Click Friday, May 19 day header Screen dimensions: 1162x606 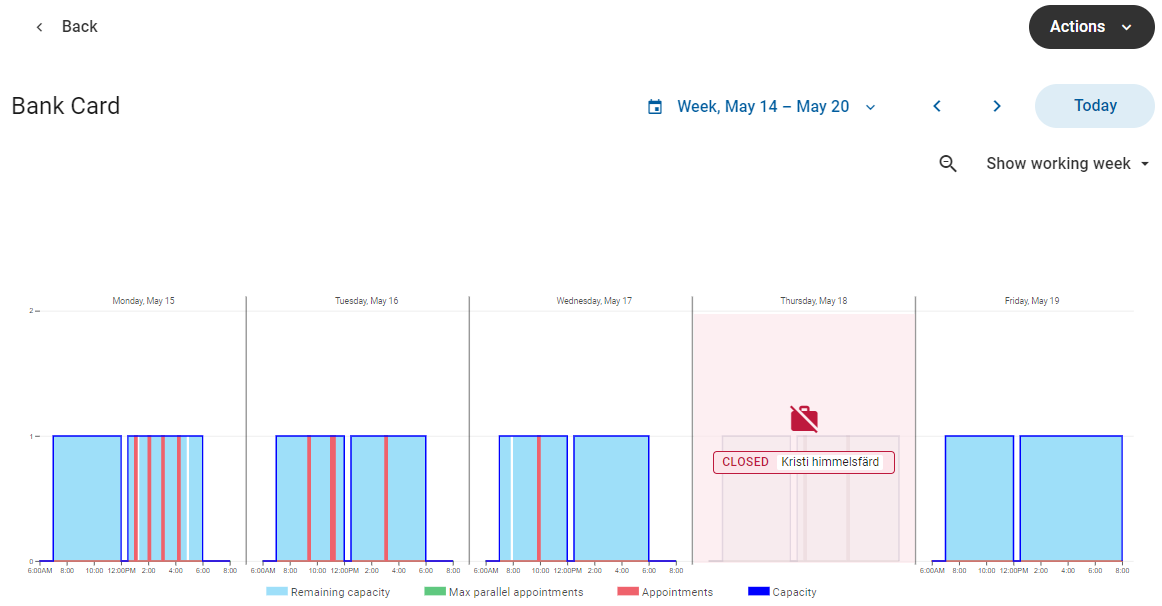1032,301
